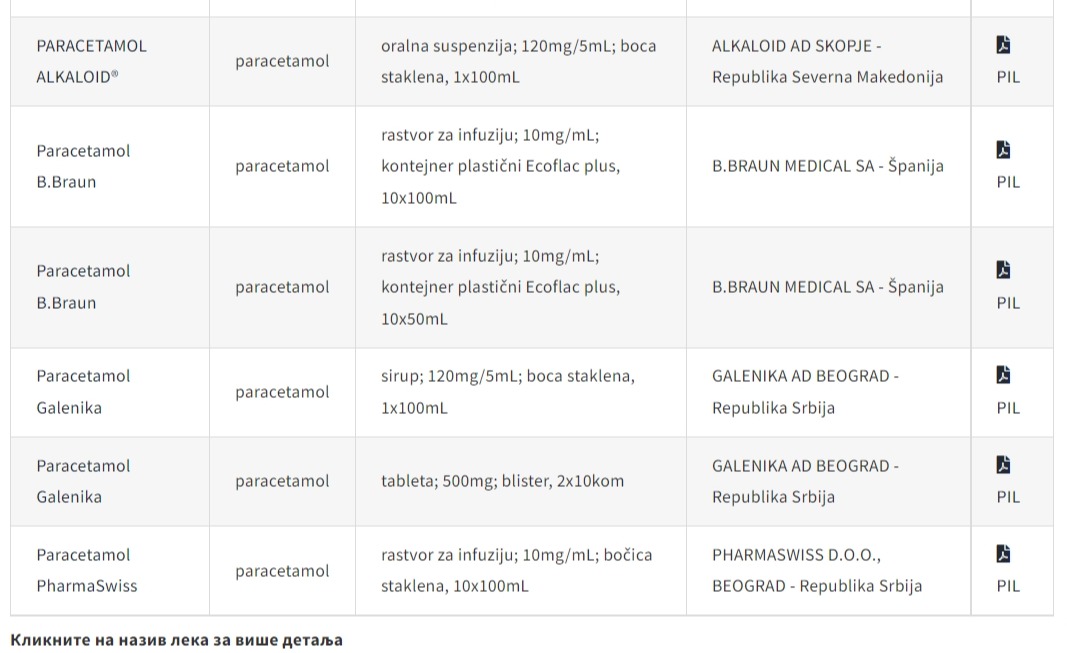The image size is (1067, 653).
Task: Select the tableta 500mg blister description cell
Action: click(521, 481)
